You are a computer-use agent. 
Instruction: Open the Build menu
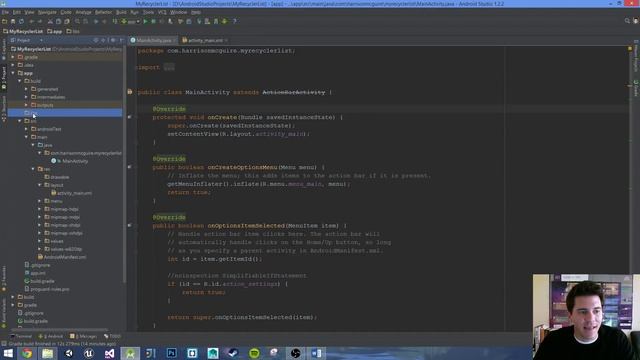pos(121,12)
